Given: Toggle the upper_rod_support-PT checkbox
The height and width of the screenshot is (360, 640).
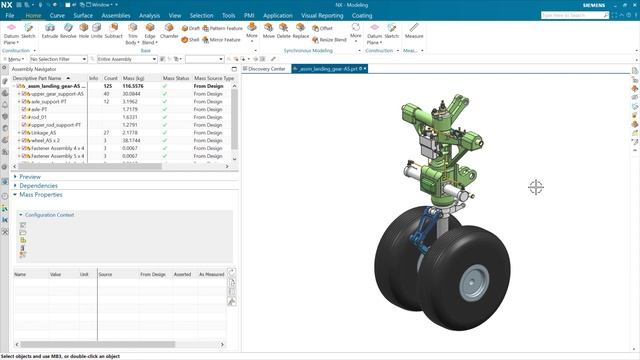Looking at the screenshot, I should (24, 125).
